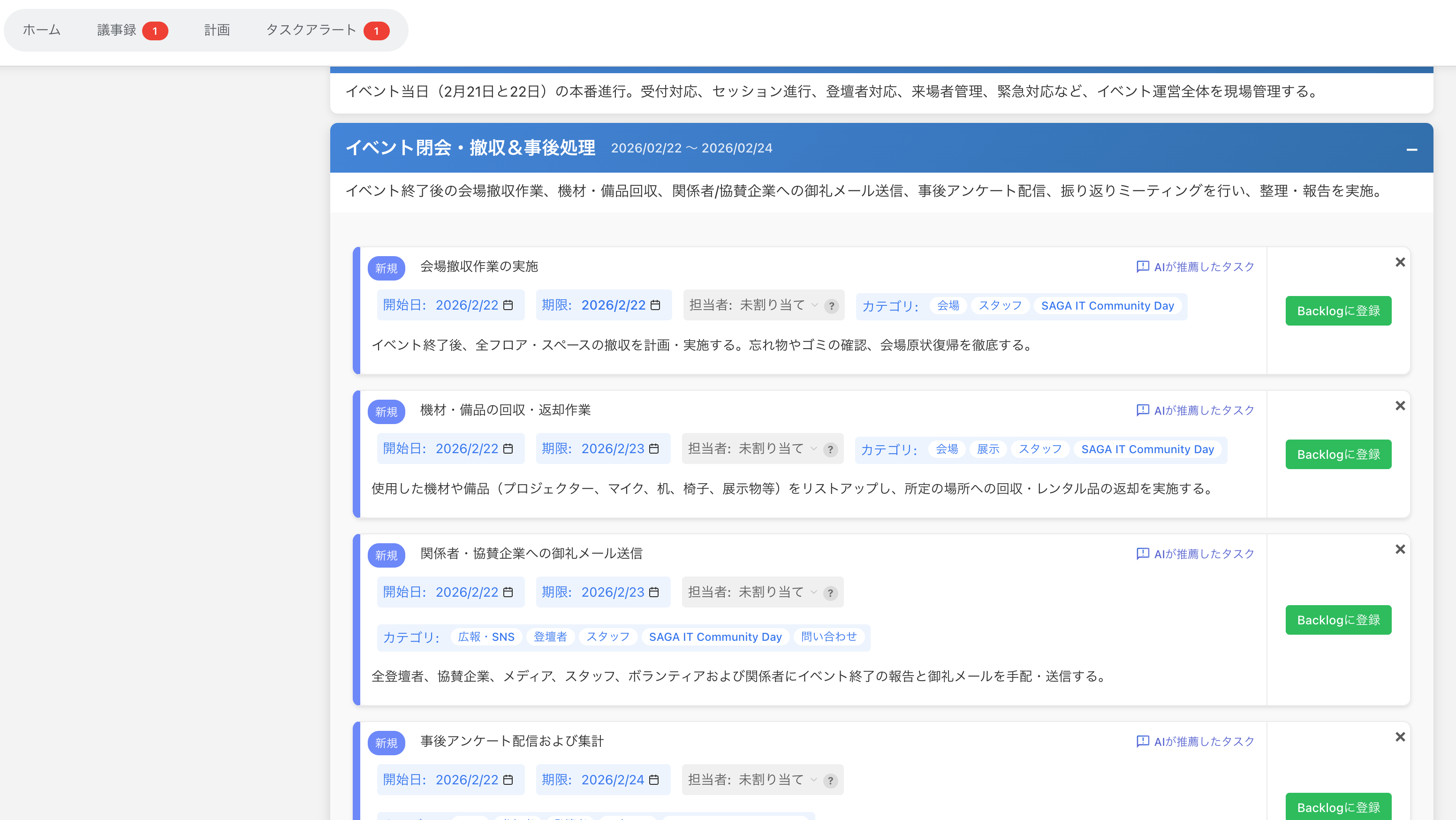Register 会場撤収作業の実施 to Backlog
The image size is (1456, 820).
pyautogui.click(x=1338, y=311)
